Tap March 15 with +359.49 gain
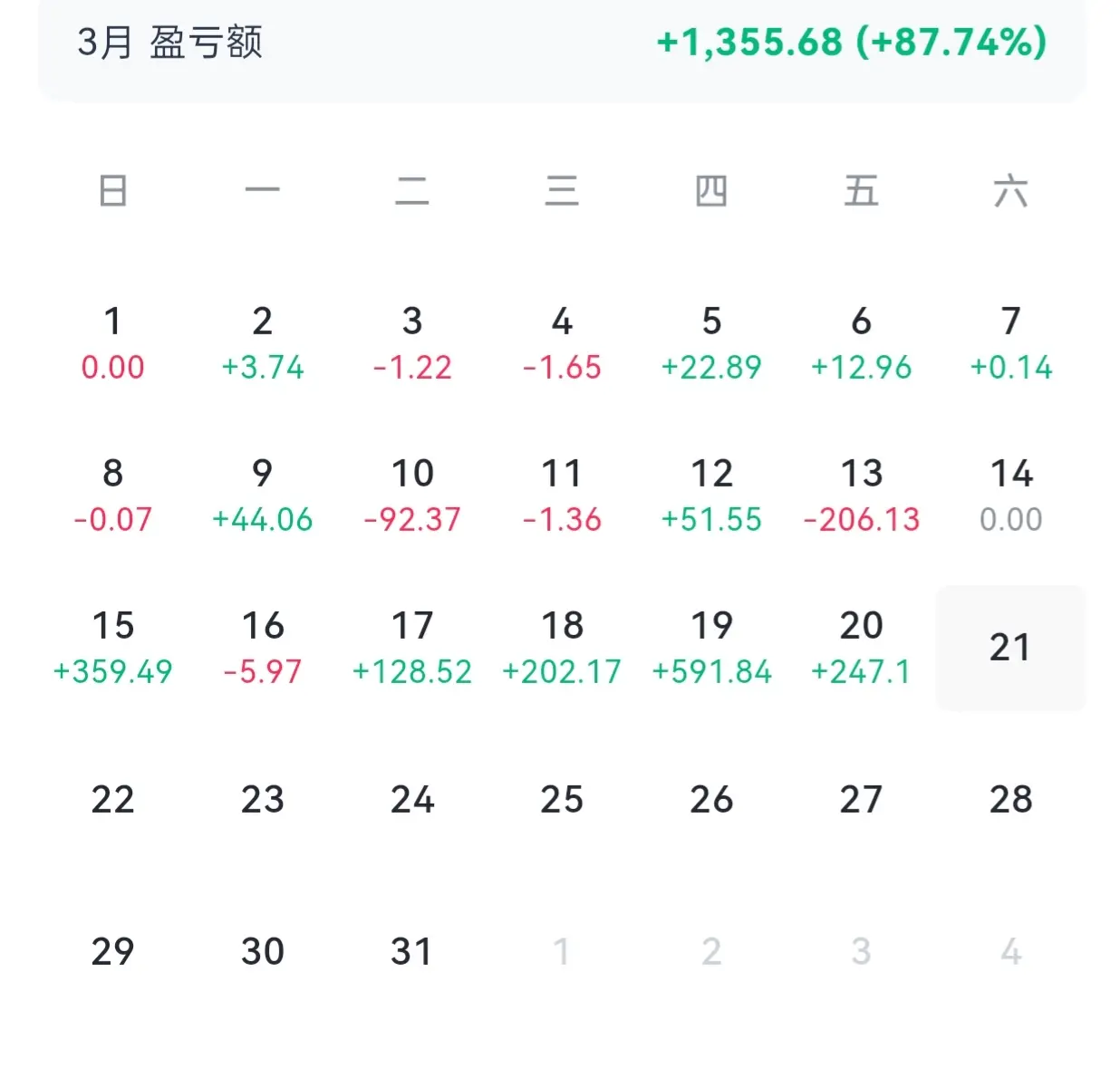1120x1078 pixels. pos(112,647)
